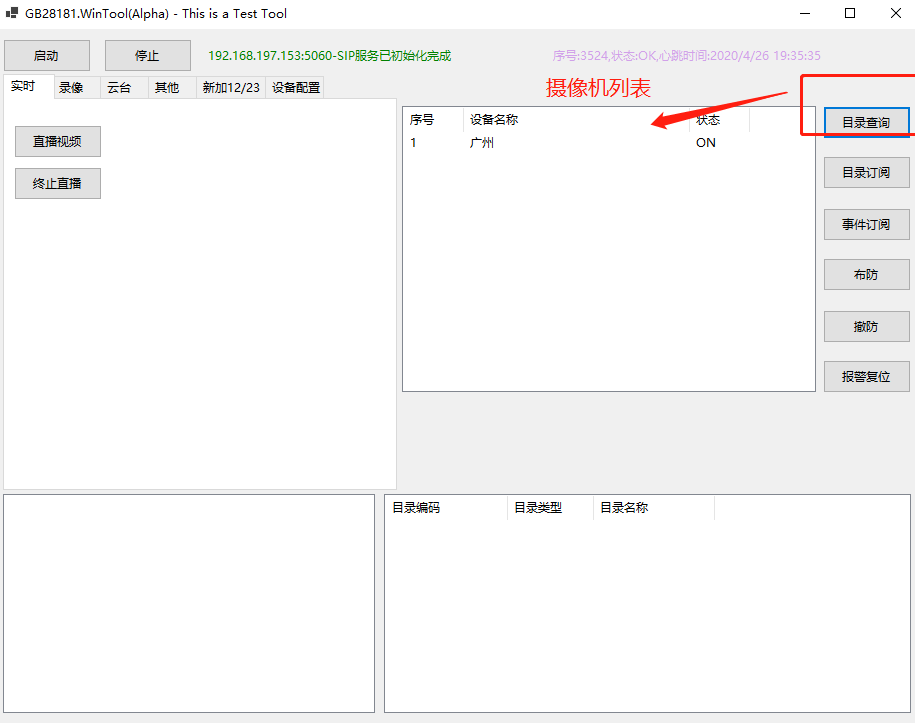
Task: Switch to the 设备配置 tab
Action: pyautogui.click(x=296, y=88)
